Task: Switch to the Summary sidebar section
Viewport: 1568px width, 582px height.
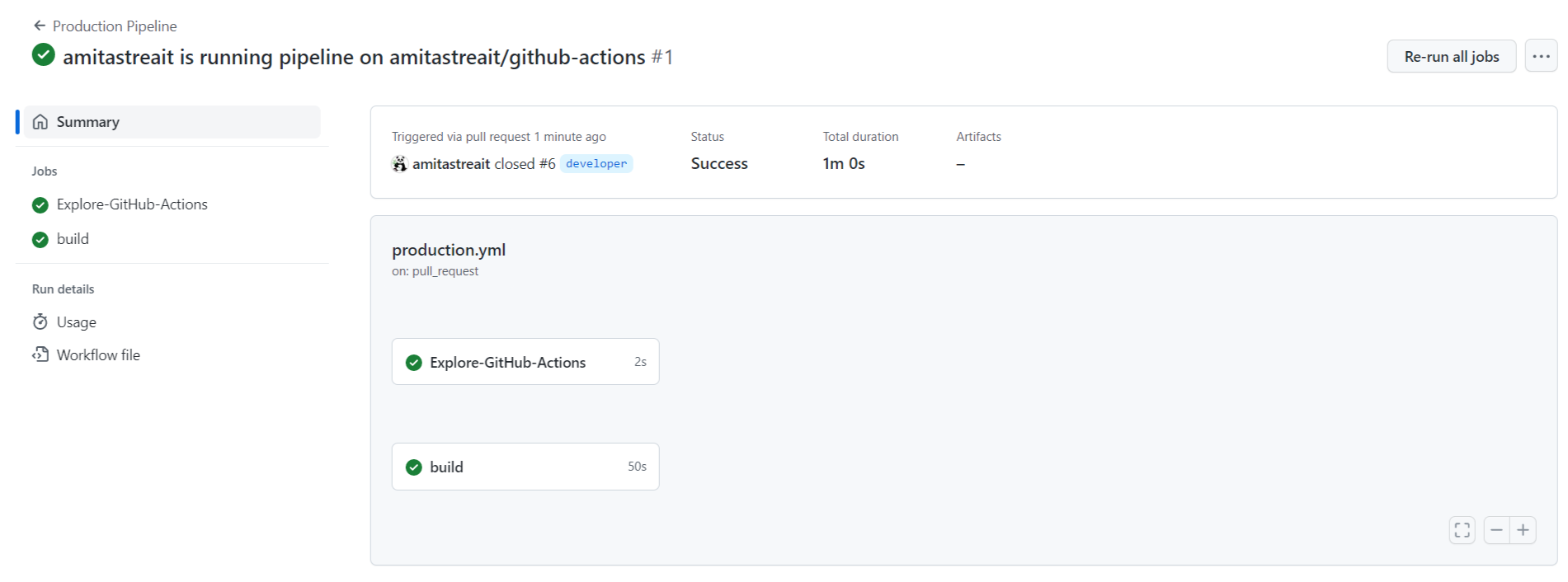Action: 87,121
